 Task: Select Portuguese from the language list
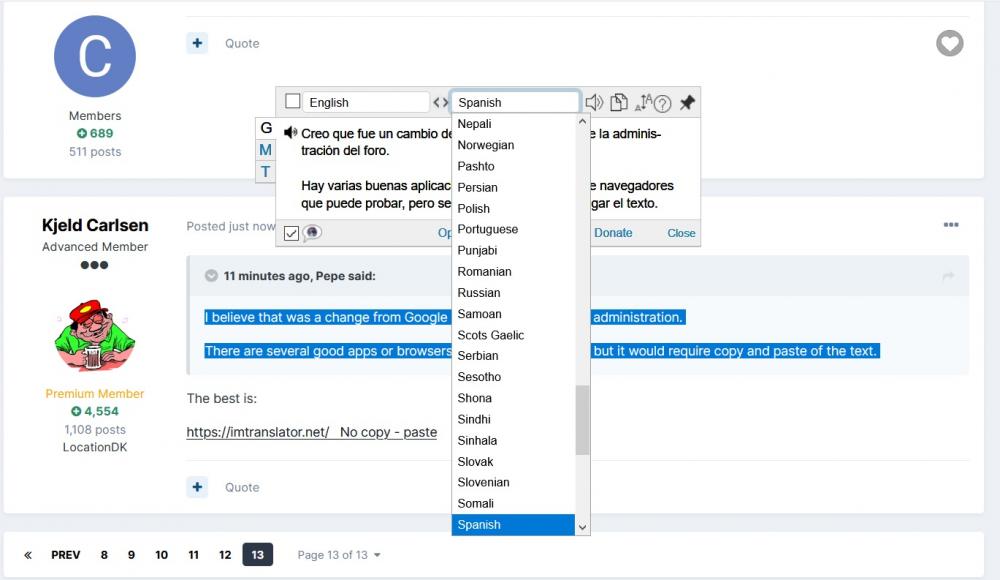tap(487, 229)
